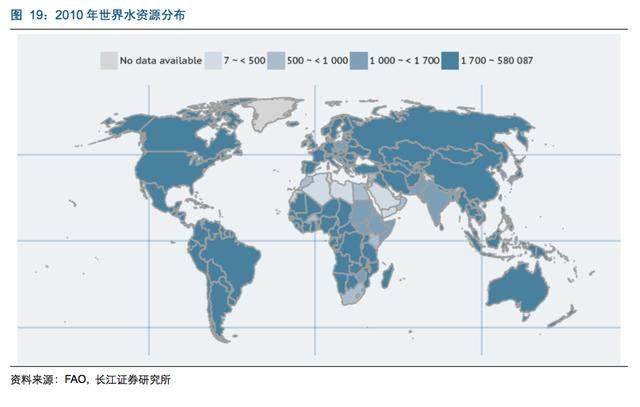Click Algeria on the map
Viewport: 640px width, 407px height.
point(318,188)
